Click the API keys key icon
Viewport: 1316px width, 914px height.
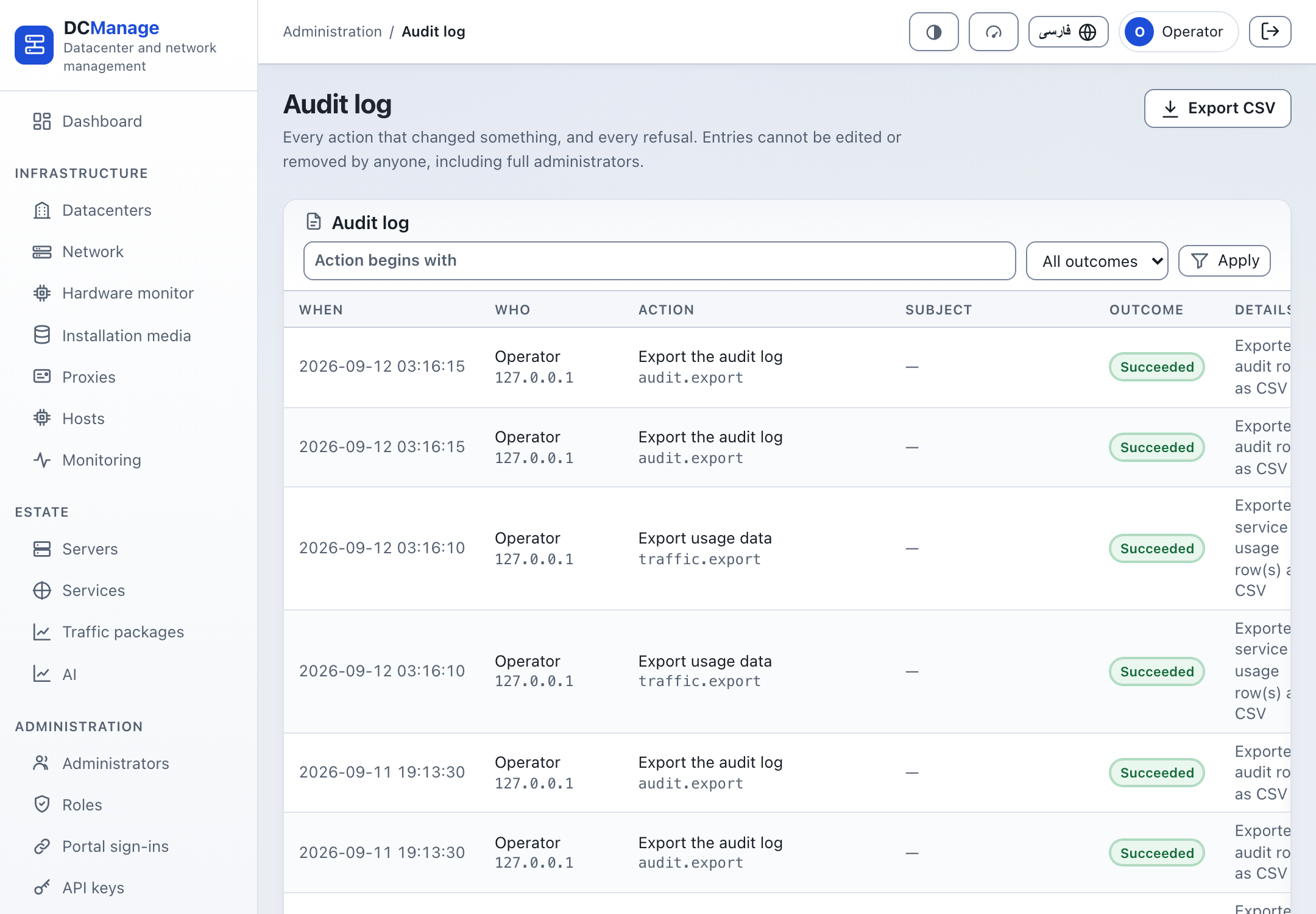click(42, 887)
